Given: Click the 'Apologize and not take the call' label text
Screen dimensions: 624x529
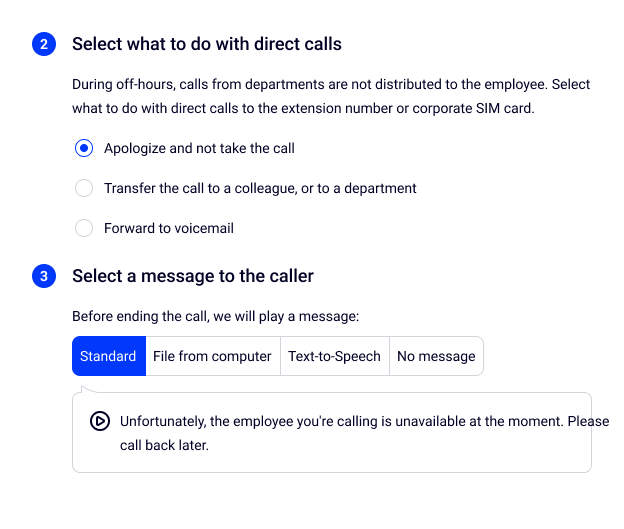Looking at the screenshot, I should point(199,149).
